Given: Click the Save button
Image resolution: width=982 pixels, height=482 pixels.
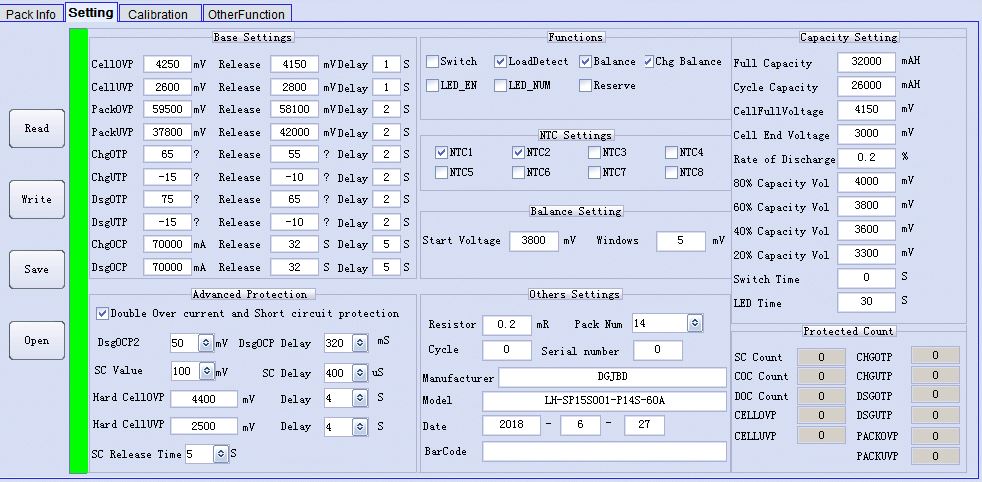Looking at the screenshot, I should [x=37, y=269].
